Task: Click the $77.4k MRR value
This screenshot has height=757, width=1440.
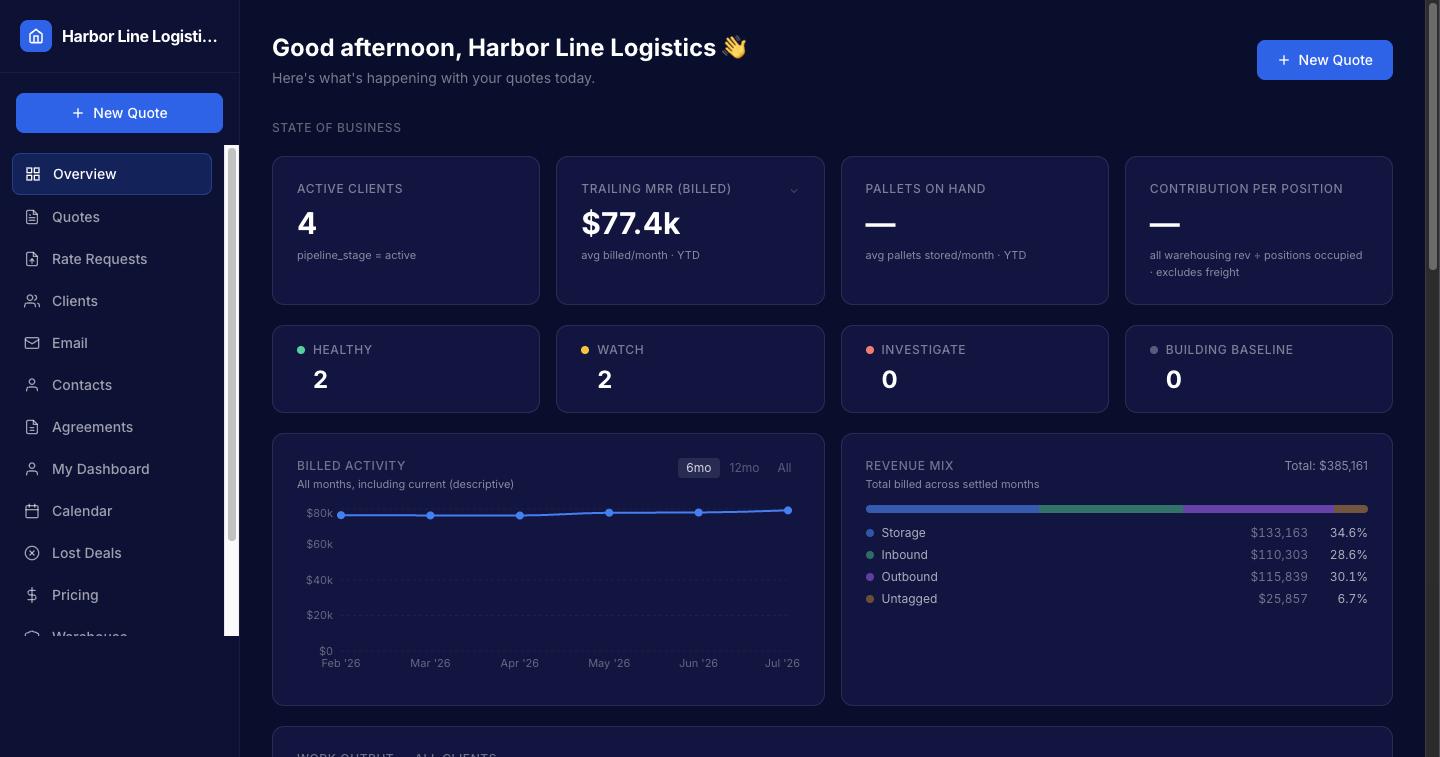Action: 631,223
